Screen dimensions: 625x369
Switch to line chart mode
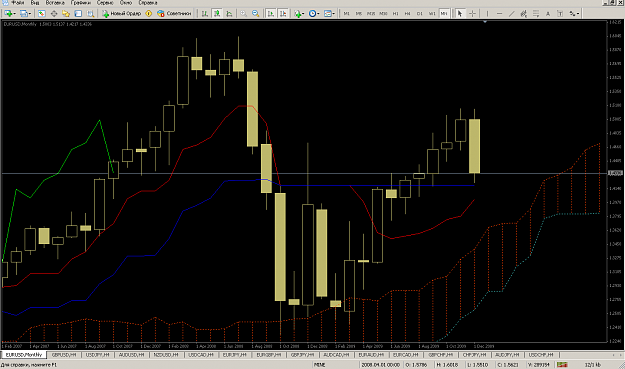(x=229, y=14)
